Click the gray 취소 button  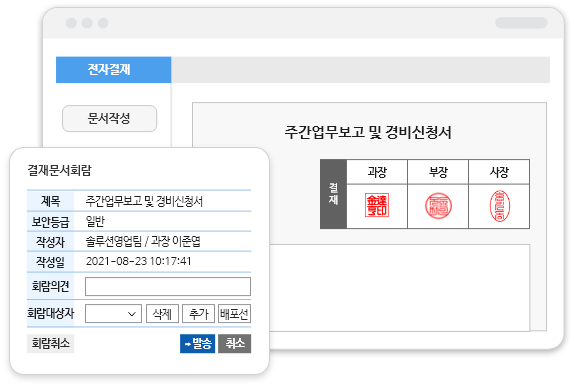click(235, 343)
